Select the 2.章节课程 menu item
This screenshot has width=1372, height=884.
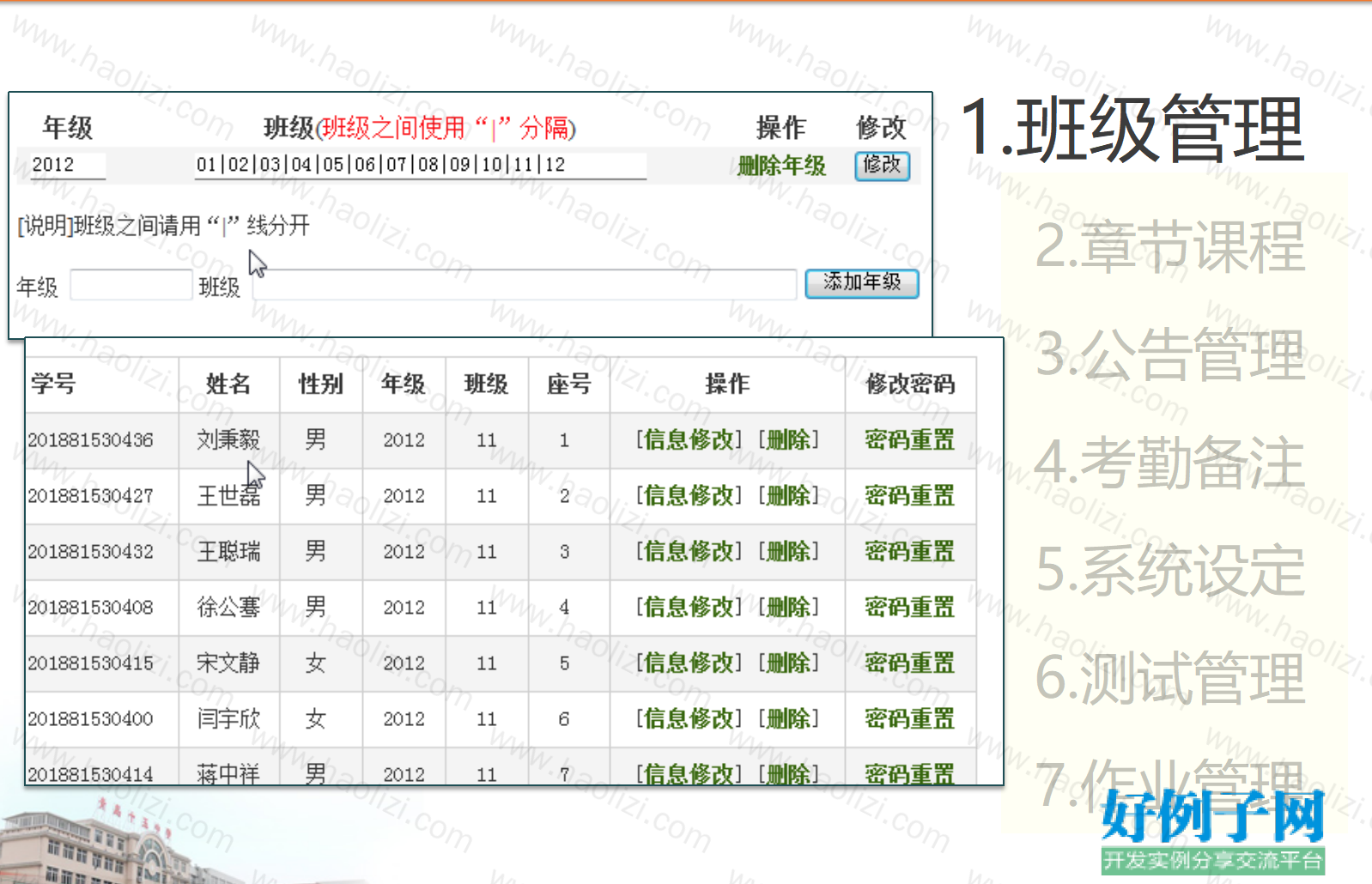click(x=1170, y=246)
